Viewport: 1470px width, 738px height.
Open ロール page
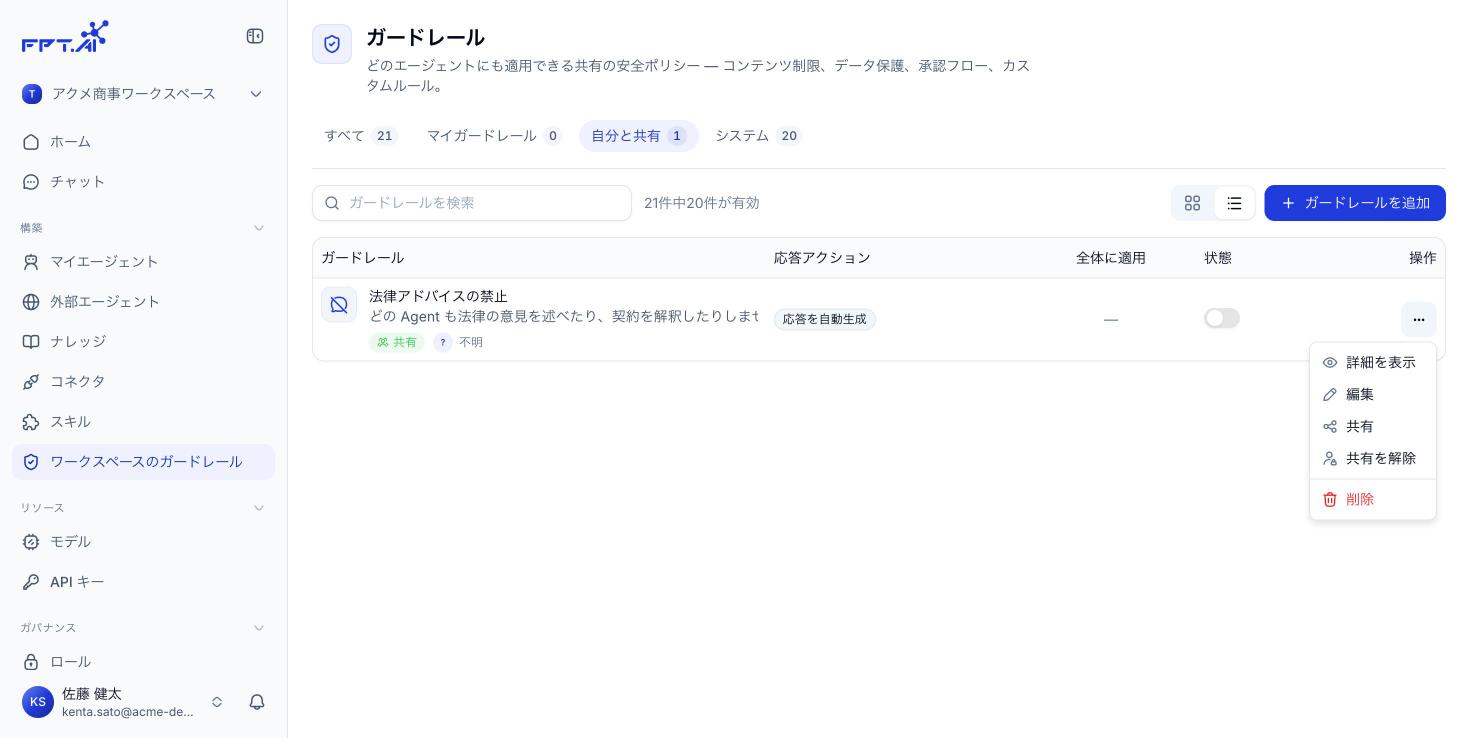[143, 662]
